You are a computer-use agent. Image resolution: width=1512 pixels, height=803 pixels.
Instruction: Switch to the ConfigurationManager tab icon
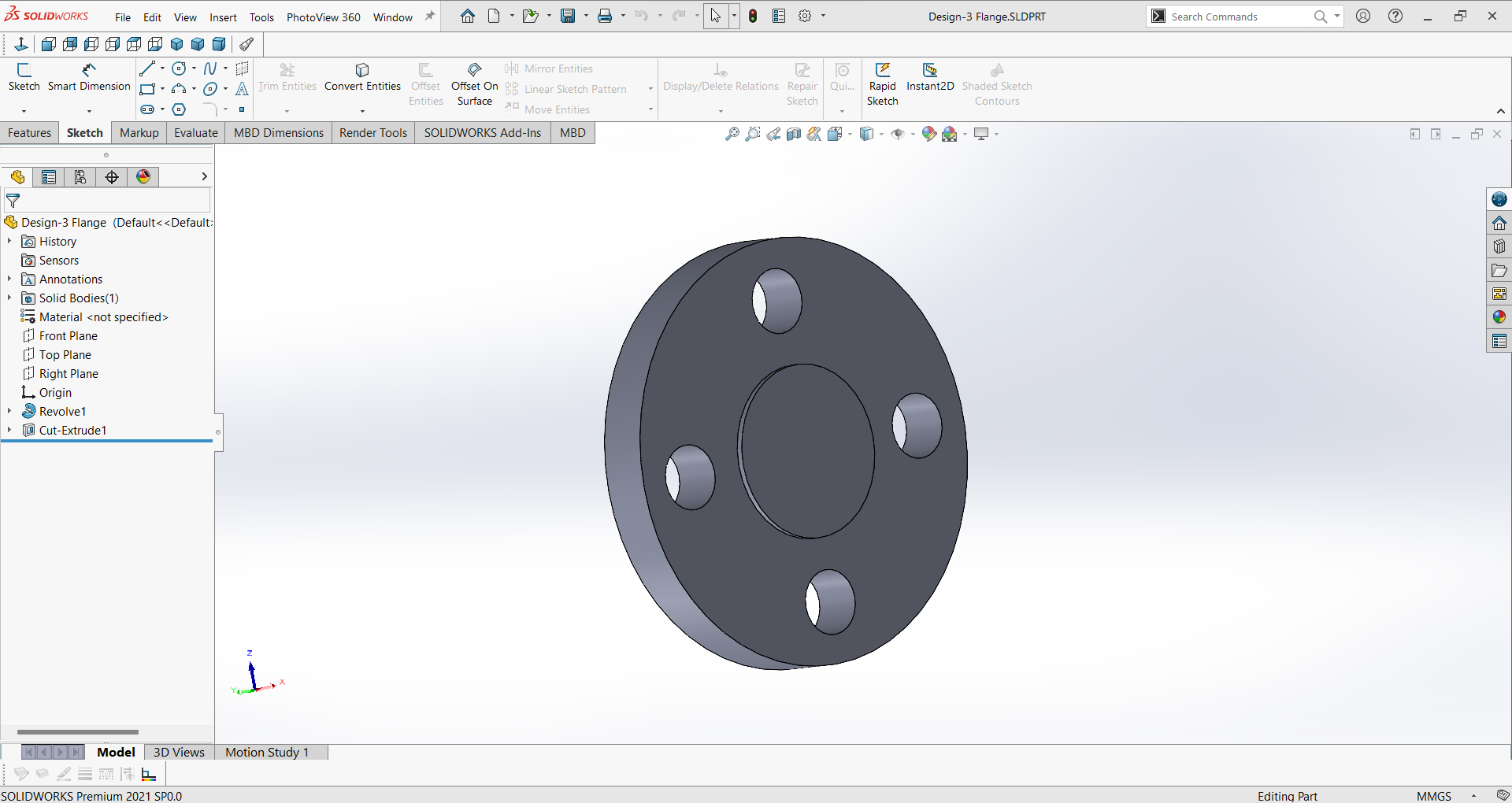pos(80,177)
